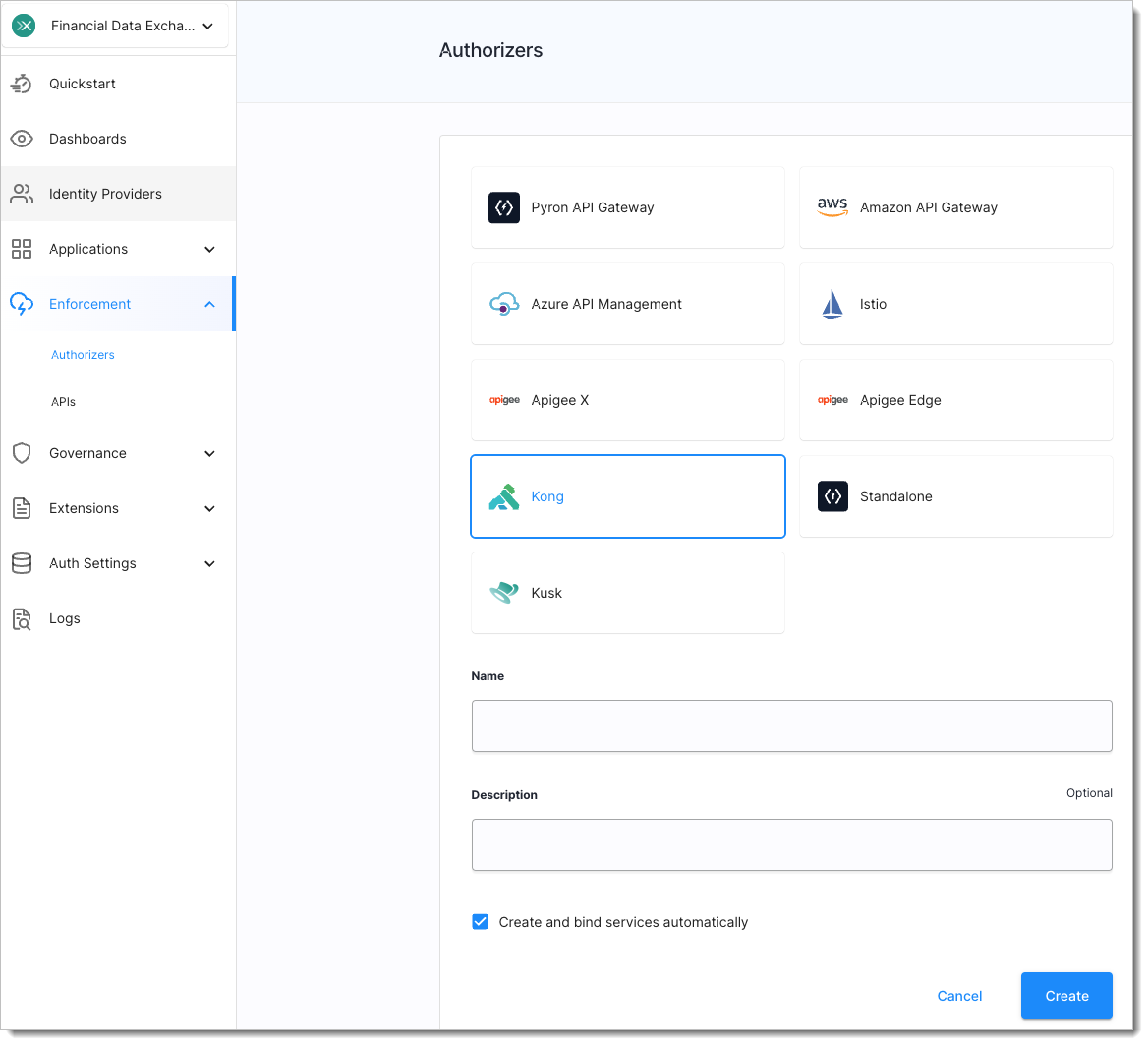Click the Quickstart timer icon
The image size is (1148, 1045).
click(x=22, y=85)
